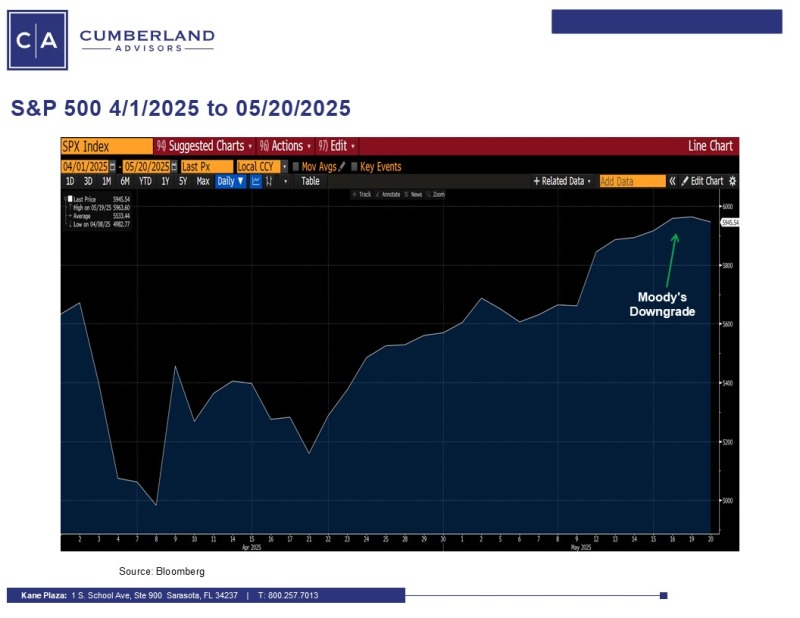Open the Related Data dropdown
The image size is (800, 618).
click(562, 181)
